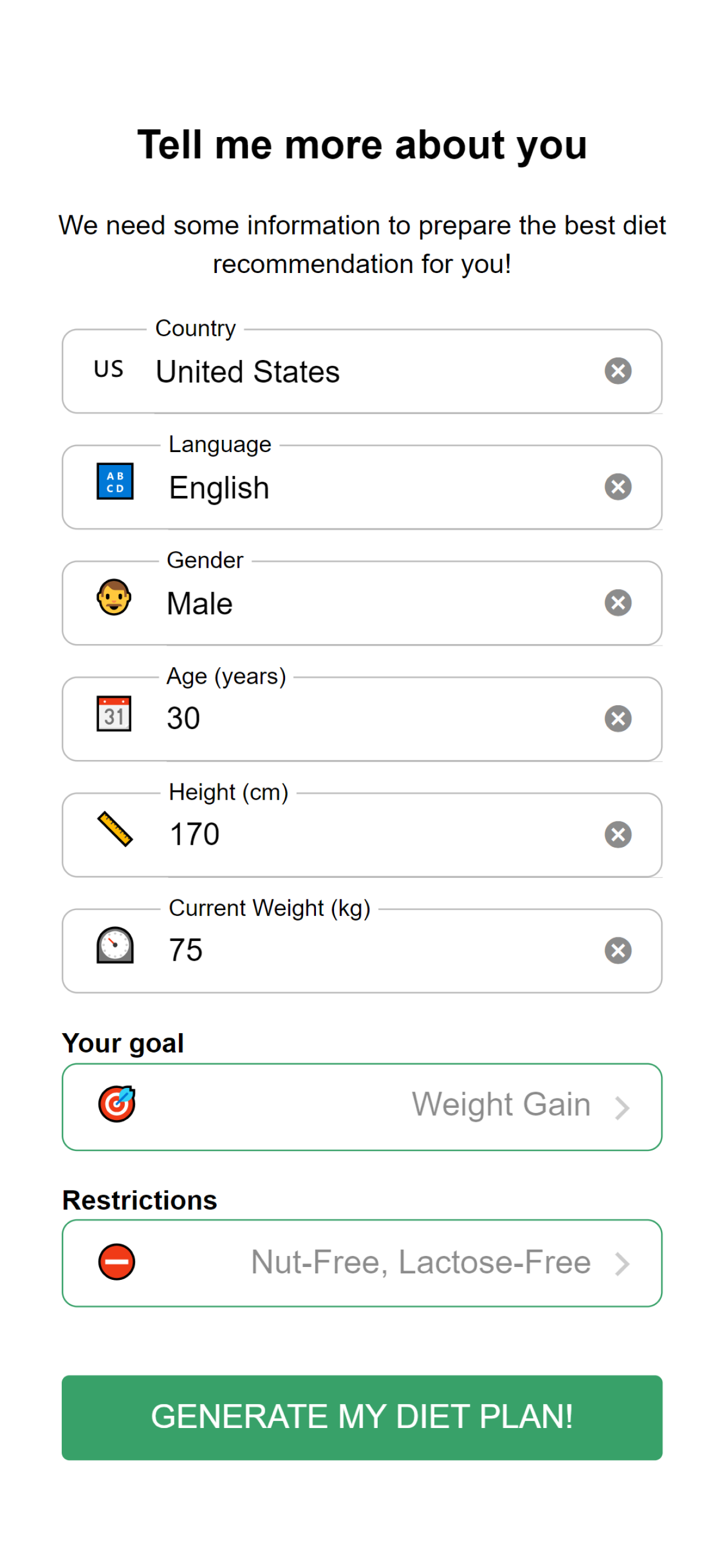Open the Gender selector showing Male
Viewport: 724px width, 1568px height.
[361, 603]
